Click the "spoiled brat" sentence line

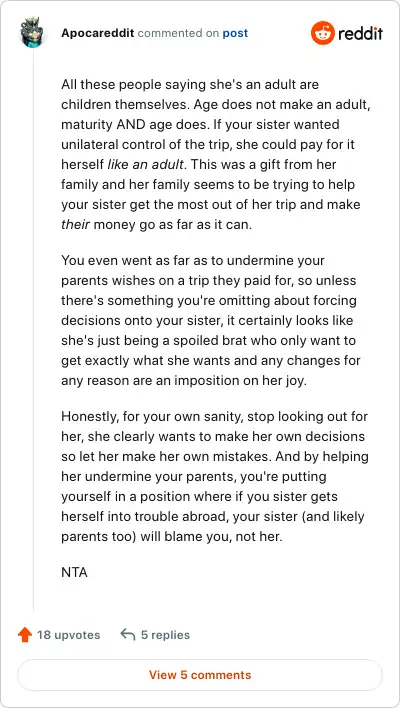pyautogui.click(x=209, y=340)
